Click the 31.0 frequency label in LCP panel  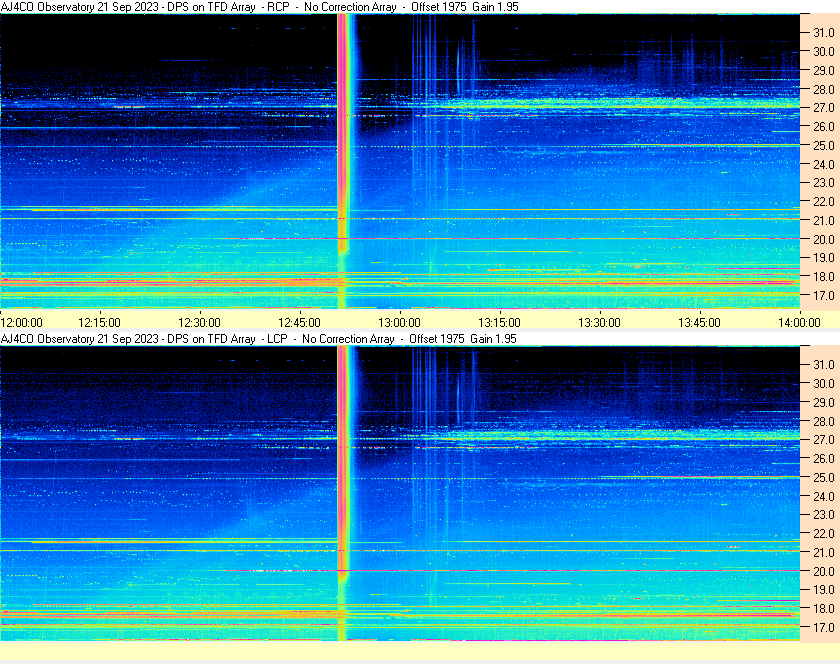(x=824, y=364)
